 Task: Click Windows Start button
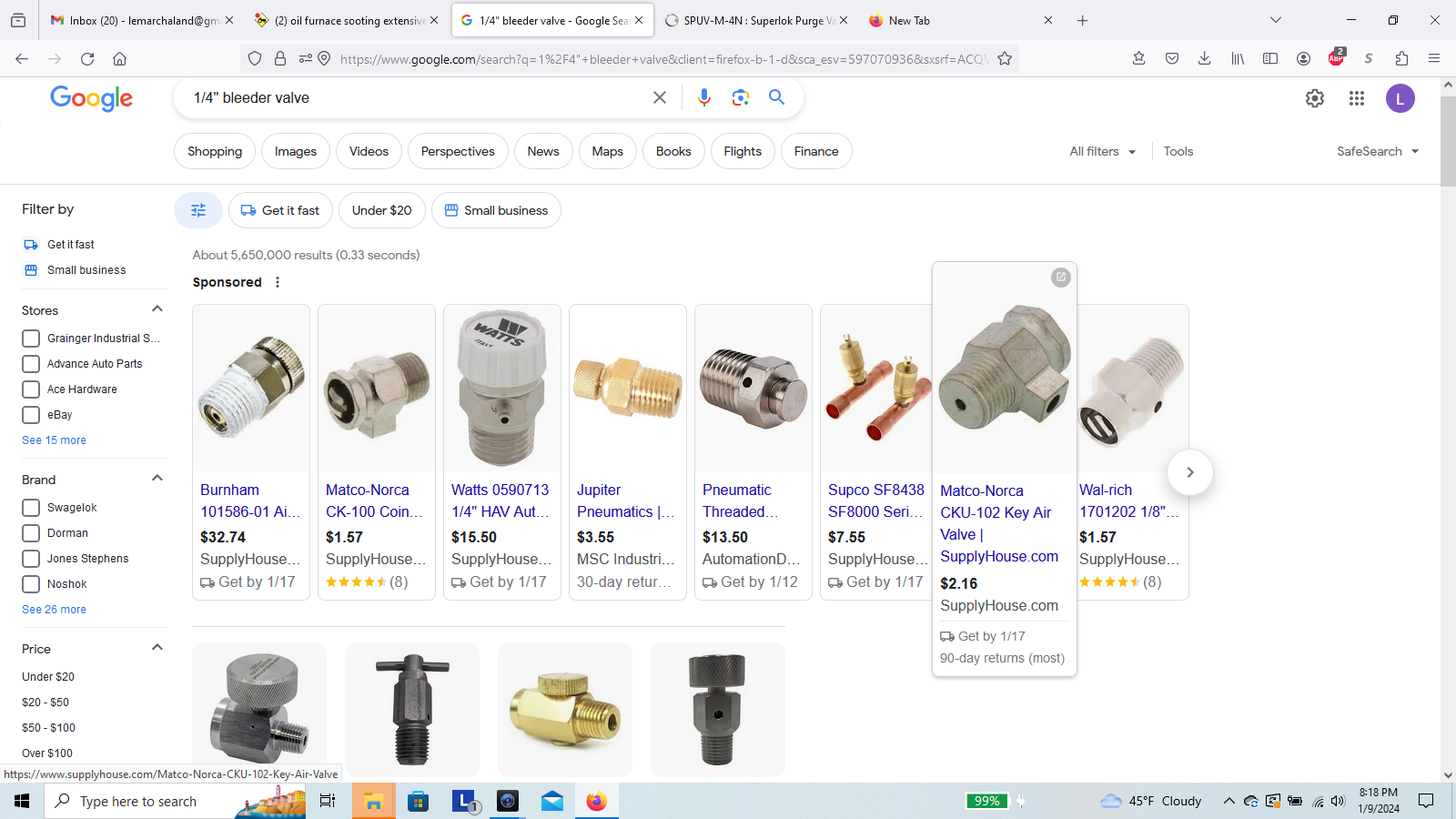[x=22, y=801]
